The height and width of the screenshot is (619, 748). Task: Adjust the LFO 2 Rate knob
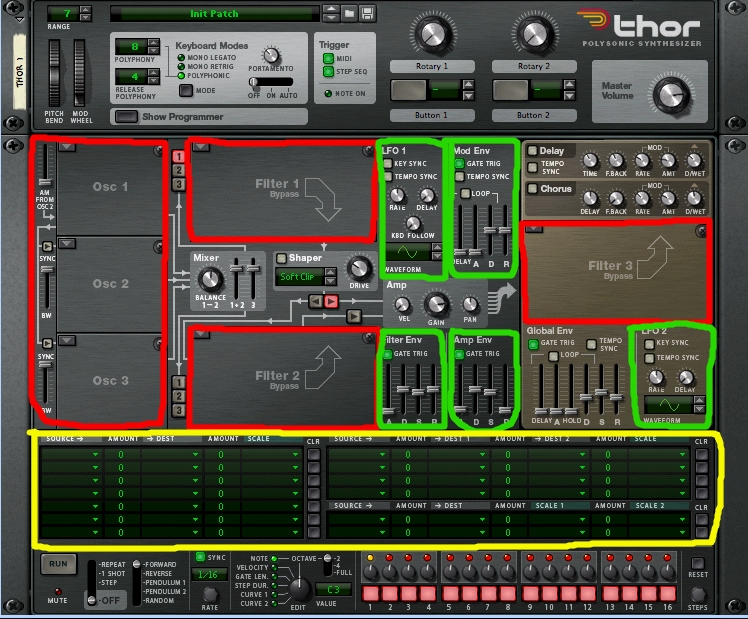656,377
